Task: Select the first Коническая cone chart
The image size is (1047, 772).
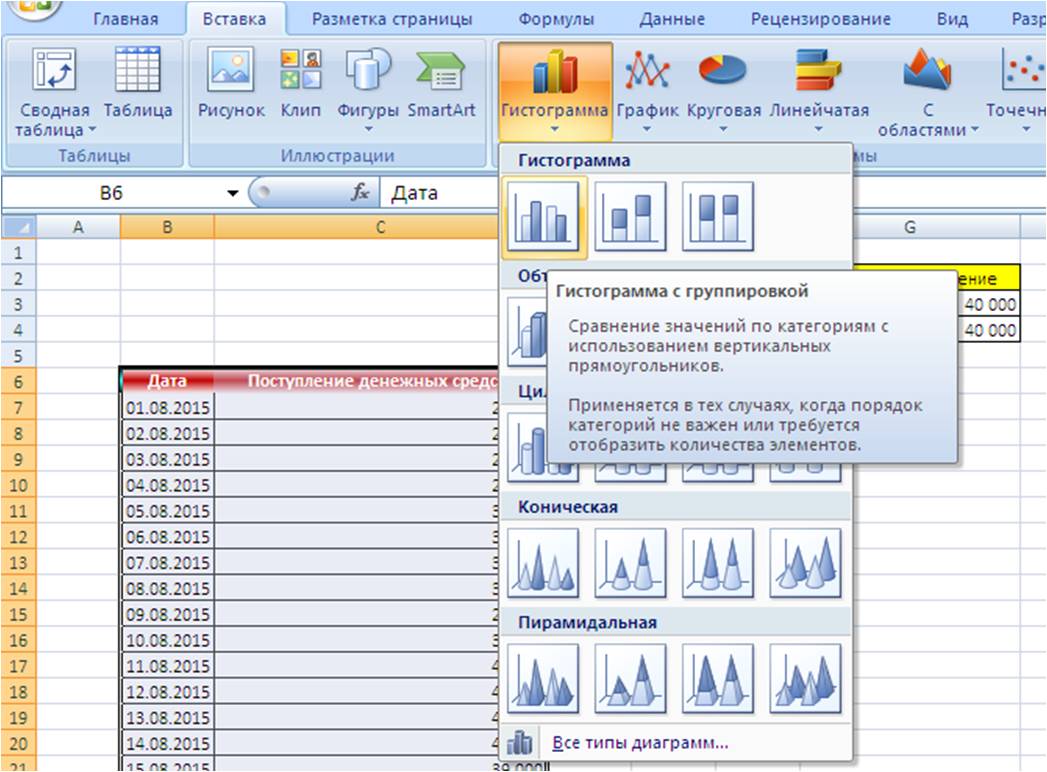Action: 542,563
